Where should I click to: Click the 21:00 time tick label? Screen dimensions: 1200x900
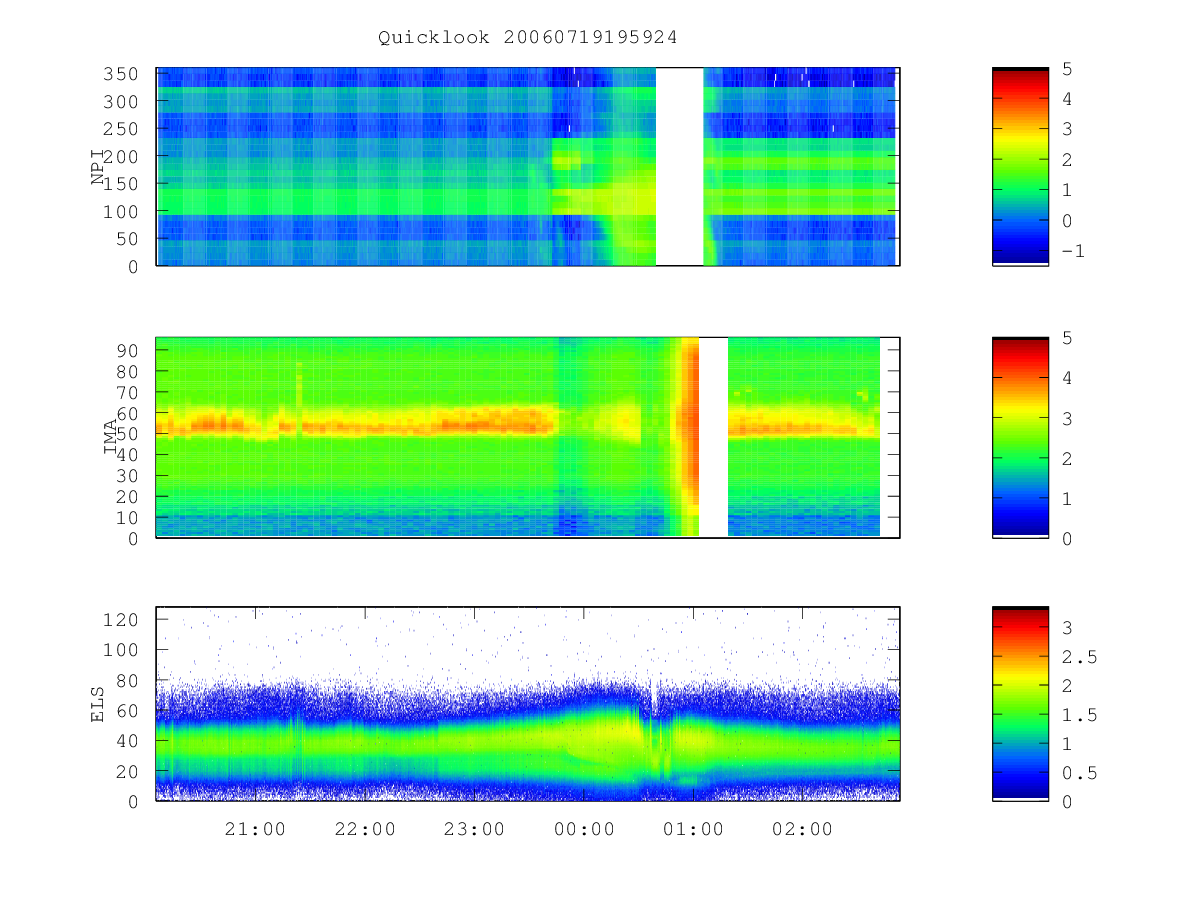[255, 829]
